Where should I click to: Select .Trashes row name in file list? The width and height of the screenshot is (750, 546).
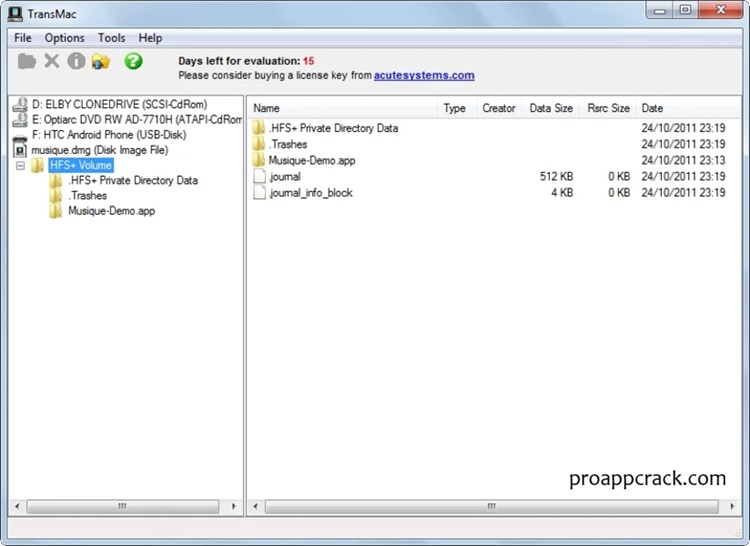tap(288, 144)
